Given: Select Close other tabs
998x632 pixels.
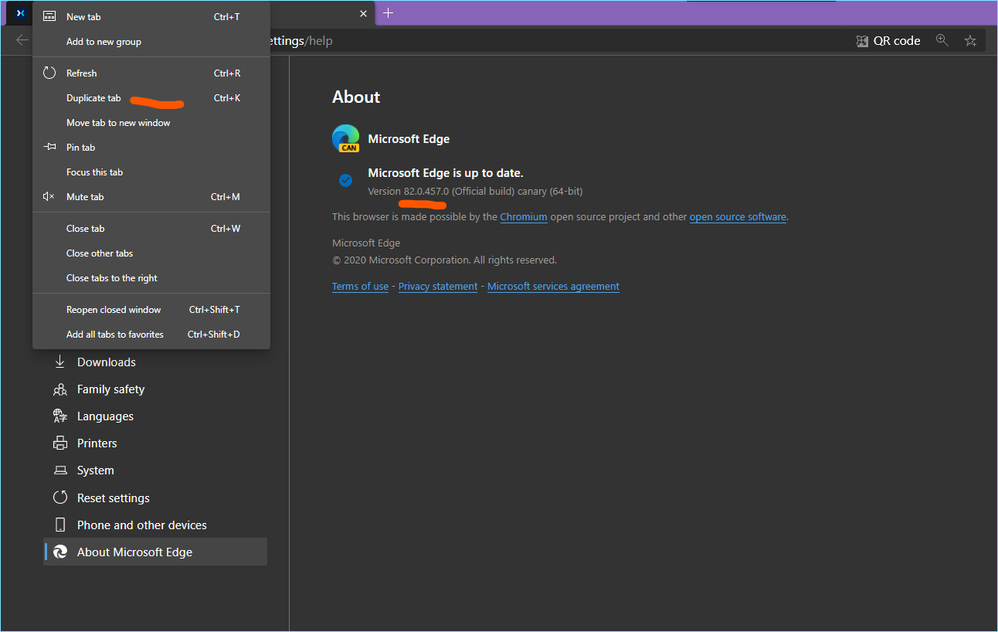Looking at the screenshot, I should pos(151,253).
